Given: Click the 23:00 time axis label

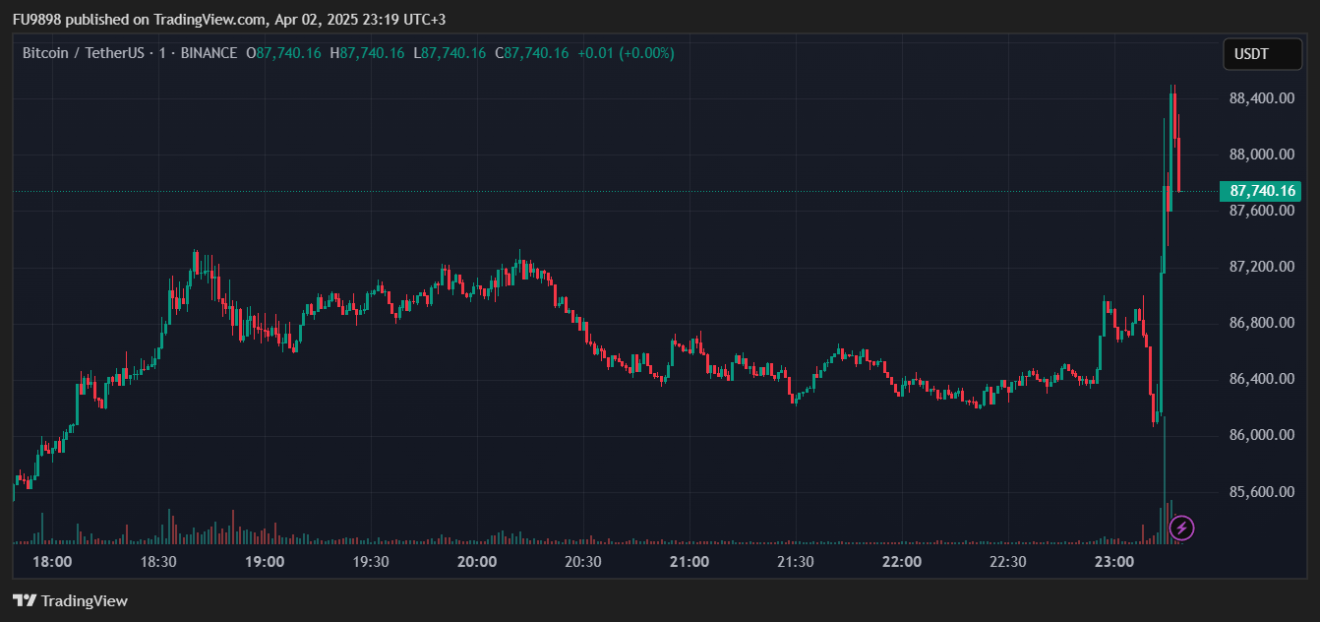Looking at the screenshot, I should pyautogui.click(x=1114, y=562).
